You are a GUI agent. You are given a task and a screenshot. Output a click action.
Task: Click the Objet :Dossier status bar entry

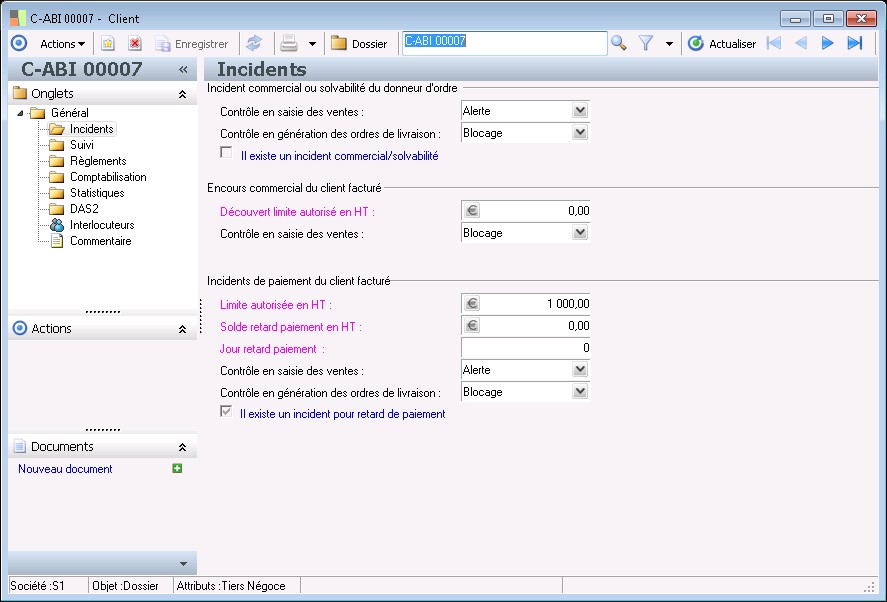pos(131,586)
